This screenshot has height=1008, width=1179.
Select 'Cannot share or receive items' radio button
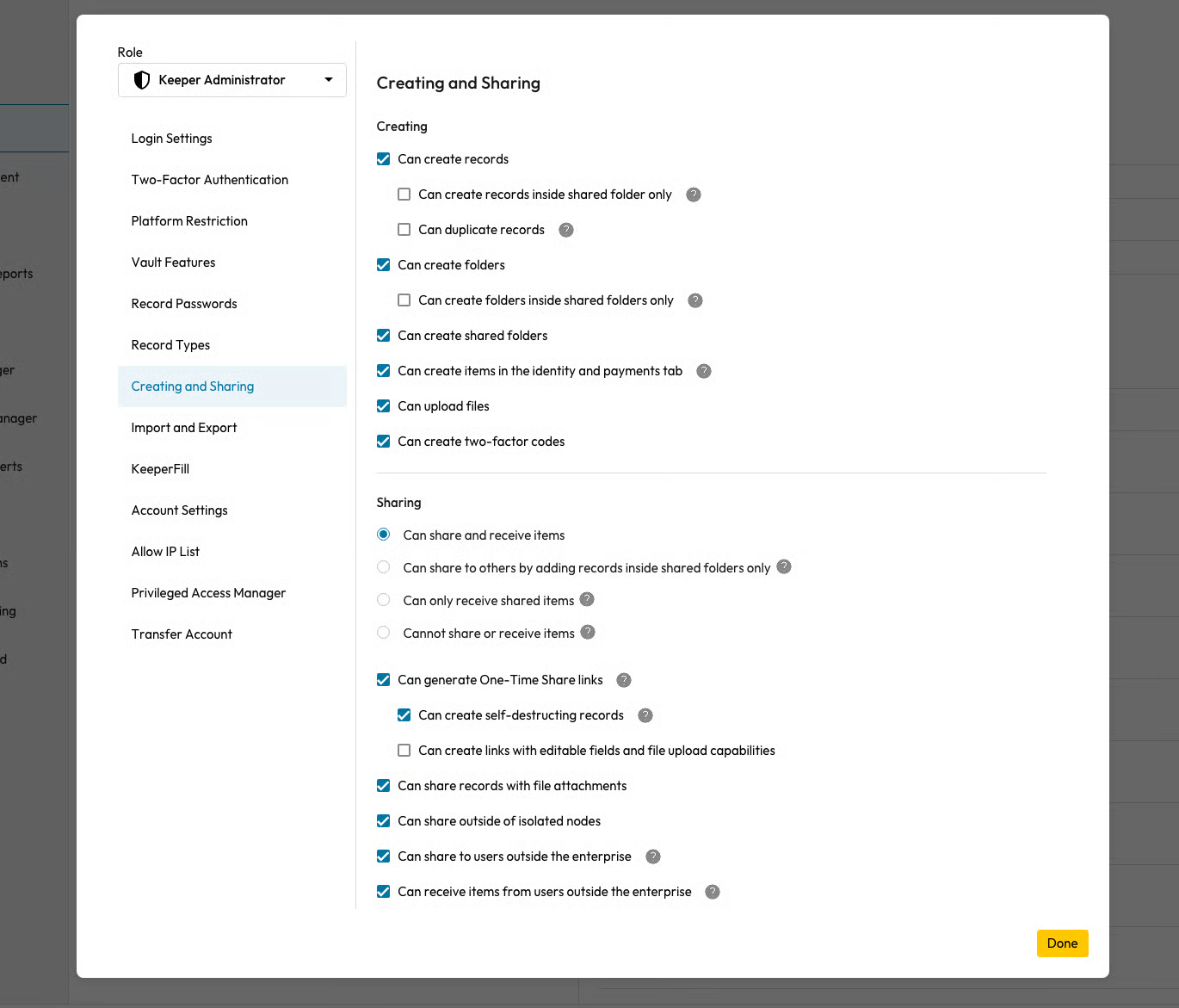click(x=384, y=633)
